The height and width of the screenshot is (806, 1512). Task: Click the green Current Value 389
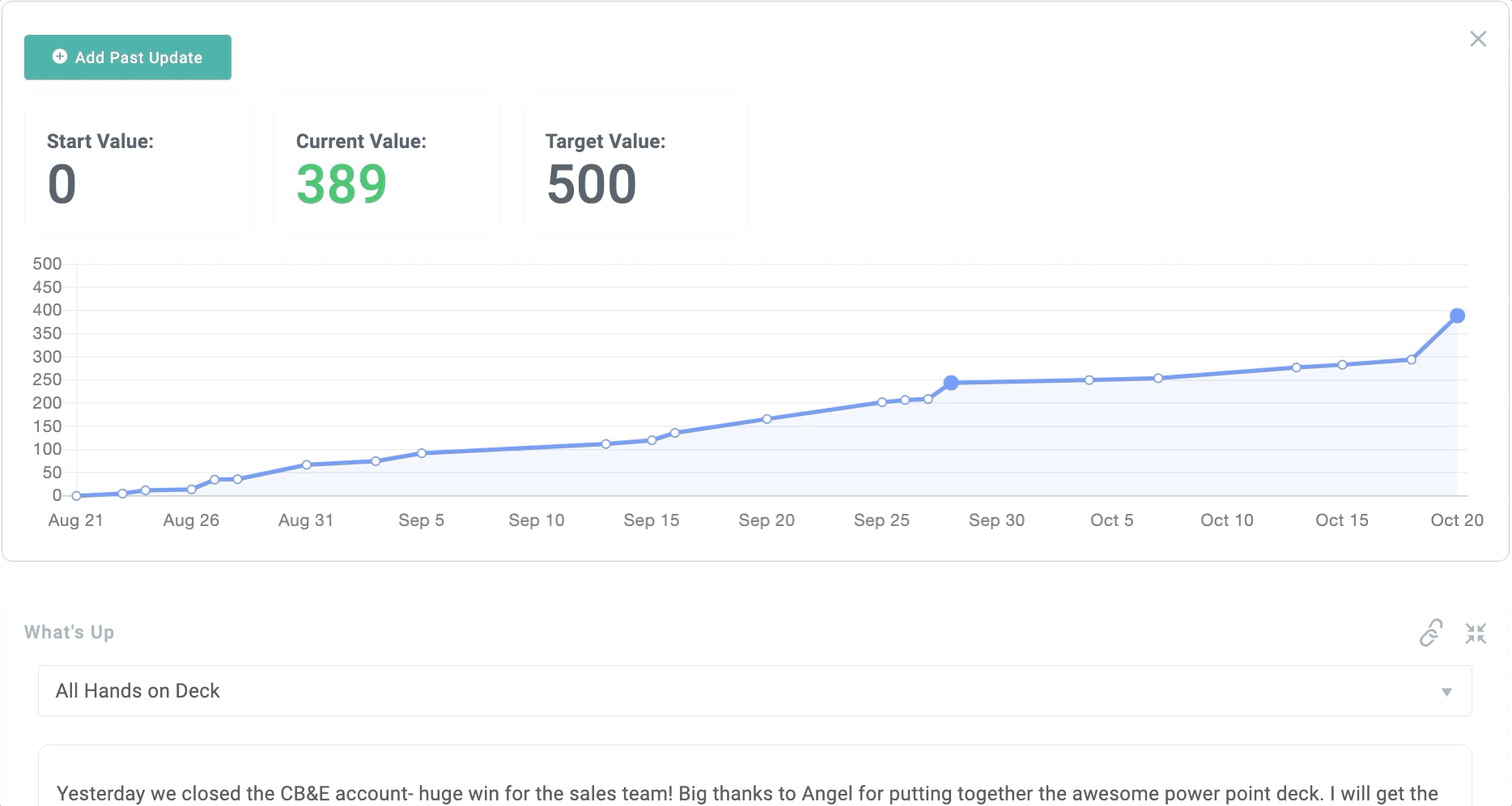click(x=342, y=185)
